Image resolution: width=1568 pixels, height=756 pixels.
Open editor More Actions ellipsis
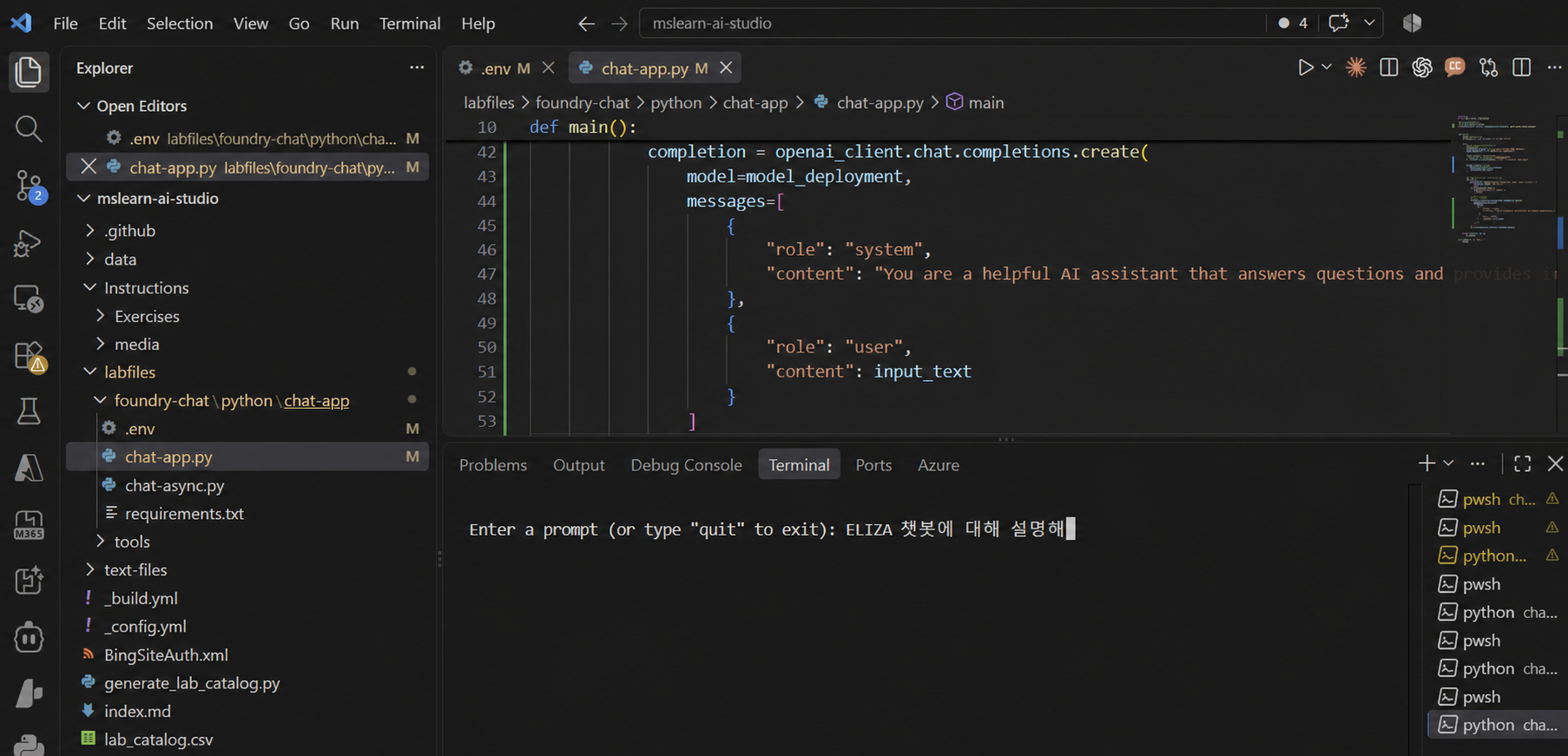click(1554, 68)
